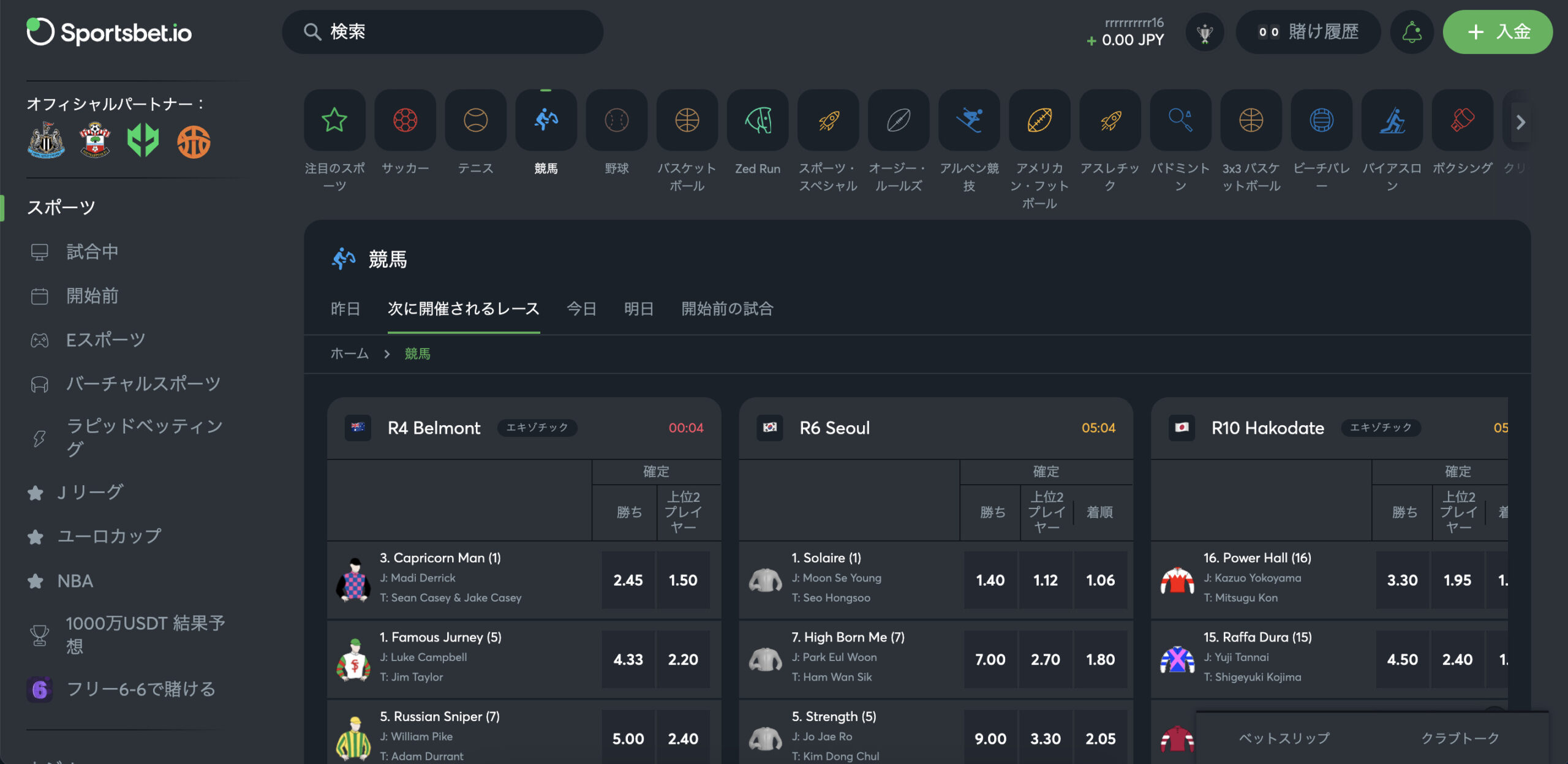Select the athletics rocket icon
Image resolution: width=1568 pixels, height=764 pixels.
pyautogui.click(x=1110, y=120)
